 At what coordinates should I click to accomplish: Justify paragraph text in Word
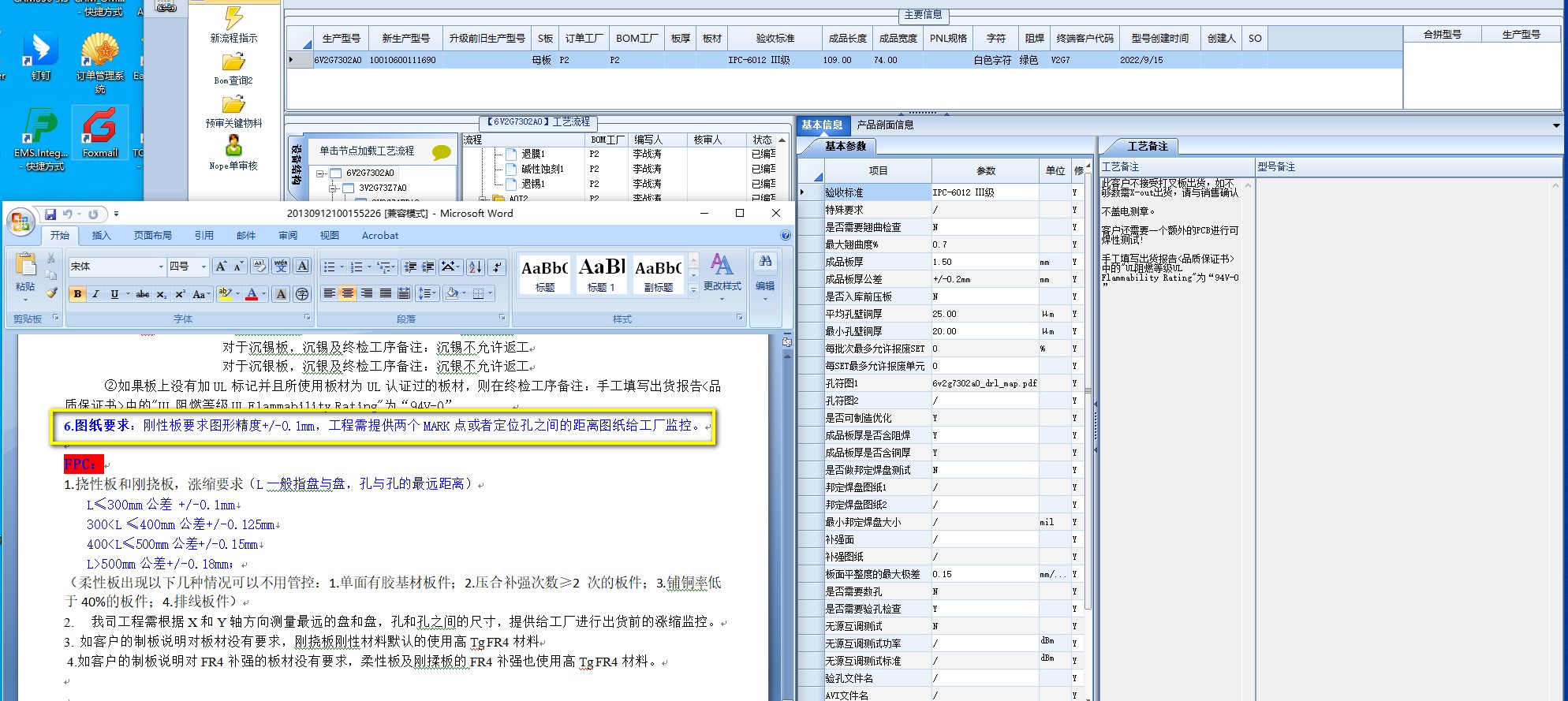point(385,294)
